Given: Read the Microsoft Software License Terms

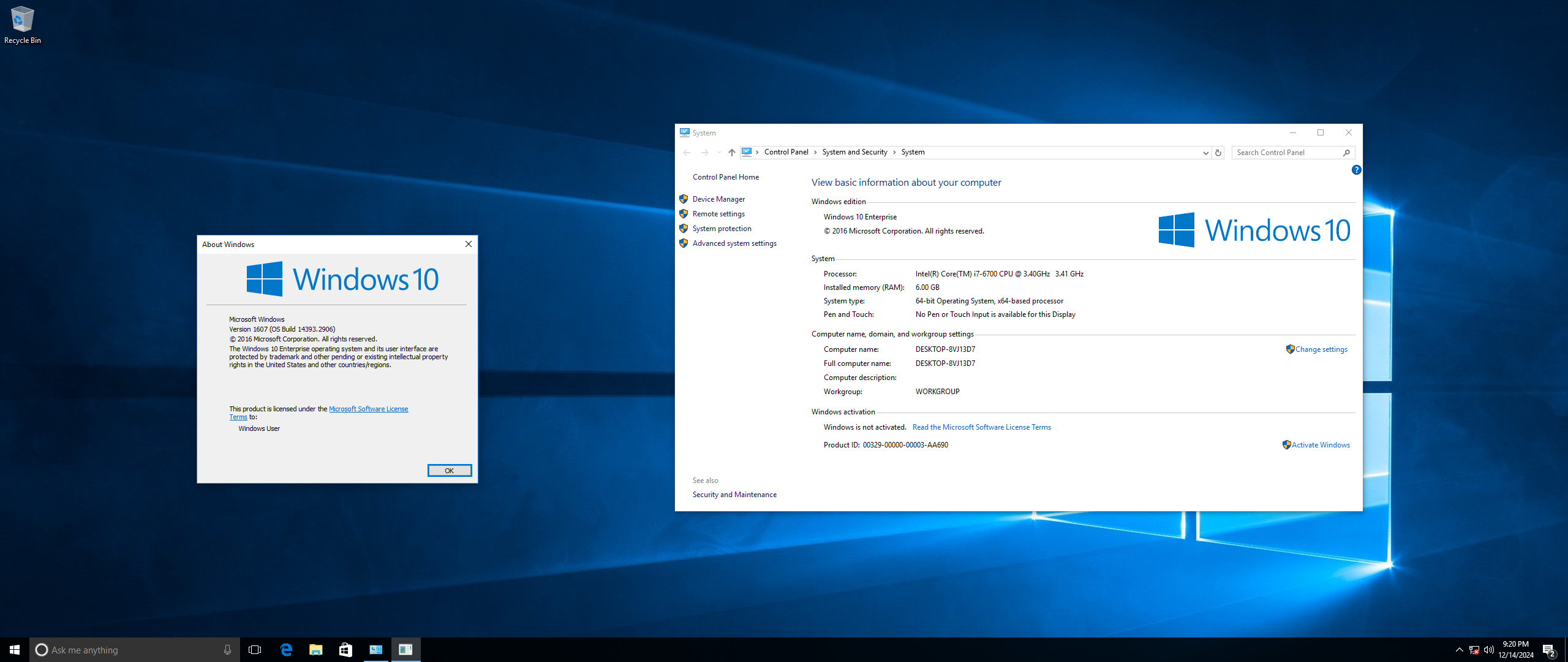Looking at the screenshot, I should click(x=981, y=427).
